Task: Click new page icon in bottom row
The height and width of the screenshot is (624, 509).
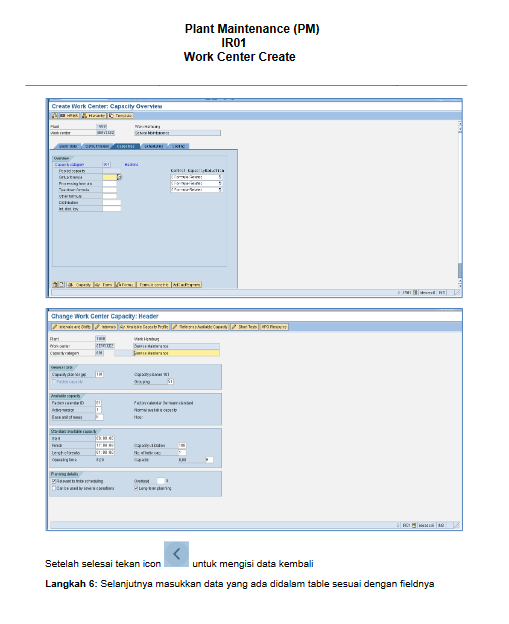Action: coord(62,285)
